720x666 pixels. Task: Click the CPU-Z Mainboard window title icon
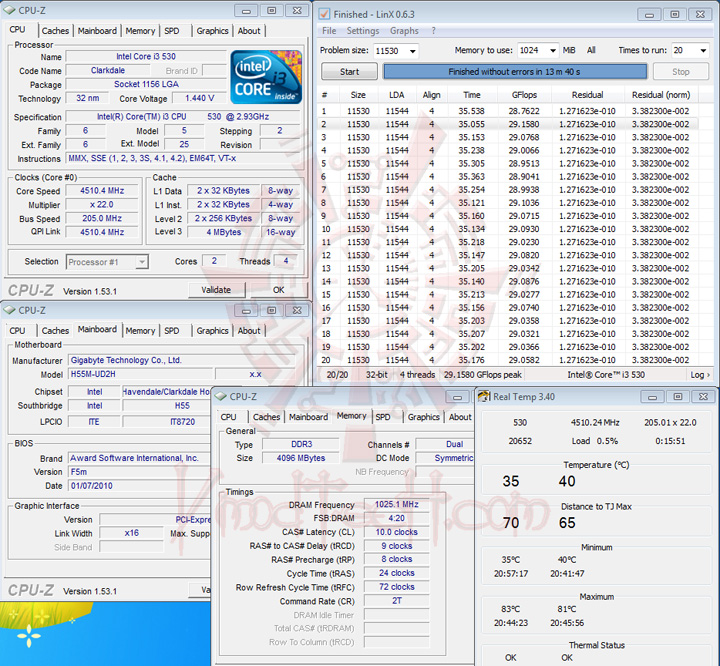point(10,310)
